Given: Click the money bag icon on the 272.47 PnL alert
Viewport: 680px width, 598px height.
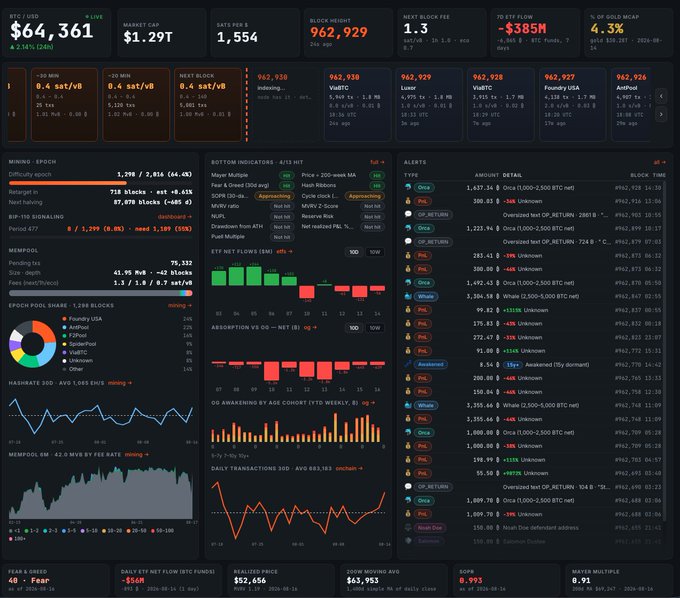Looking at the screenshot, I should [408, 337].
